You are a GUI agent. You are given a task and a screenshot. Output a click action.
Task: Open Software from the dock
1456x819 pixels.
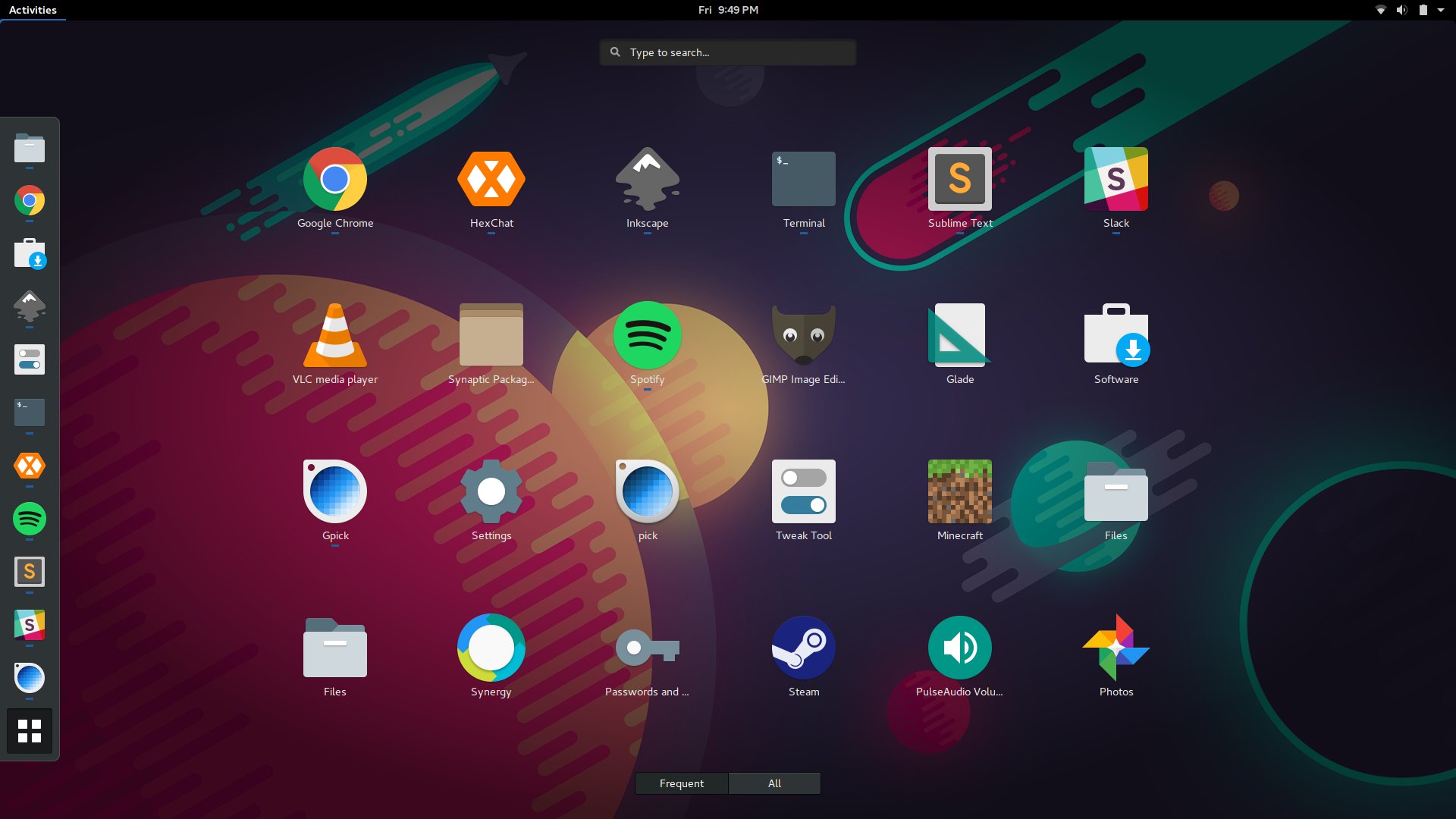30,254
